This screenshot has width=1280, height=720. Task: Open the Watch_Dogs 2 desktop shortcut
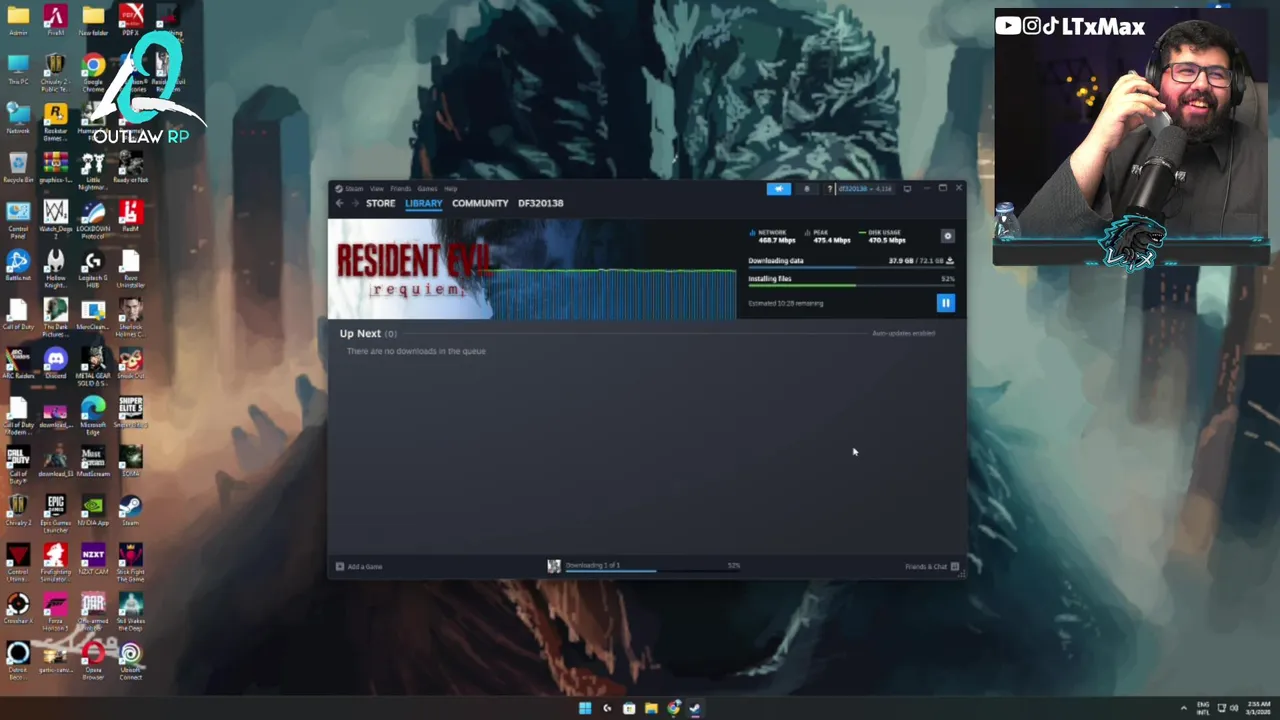[x=55, y=220]
